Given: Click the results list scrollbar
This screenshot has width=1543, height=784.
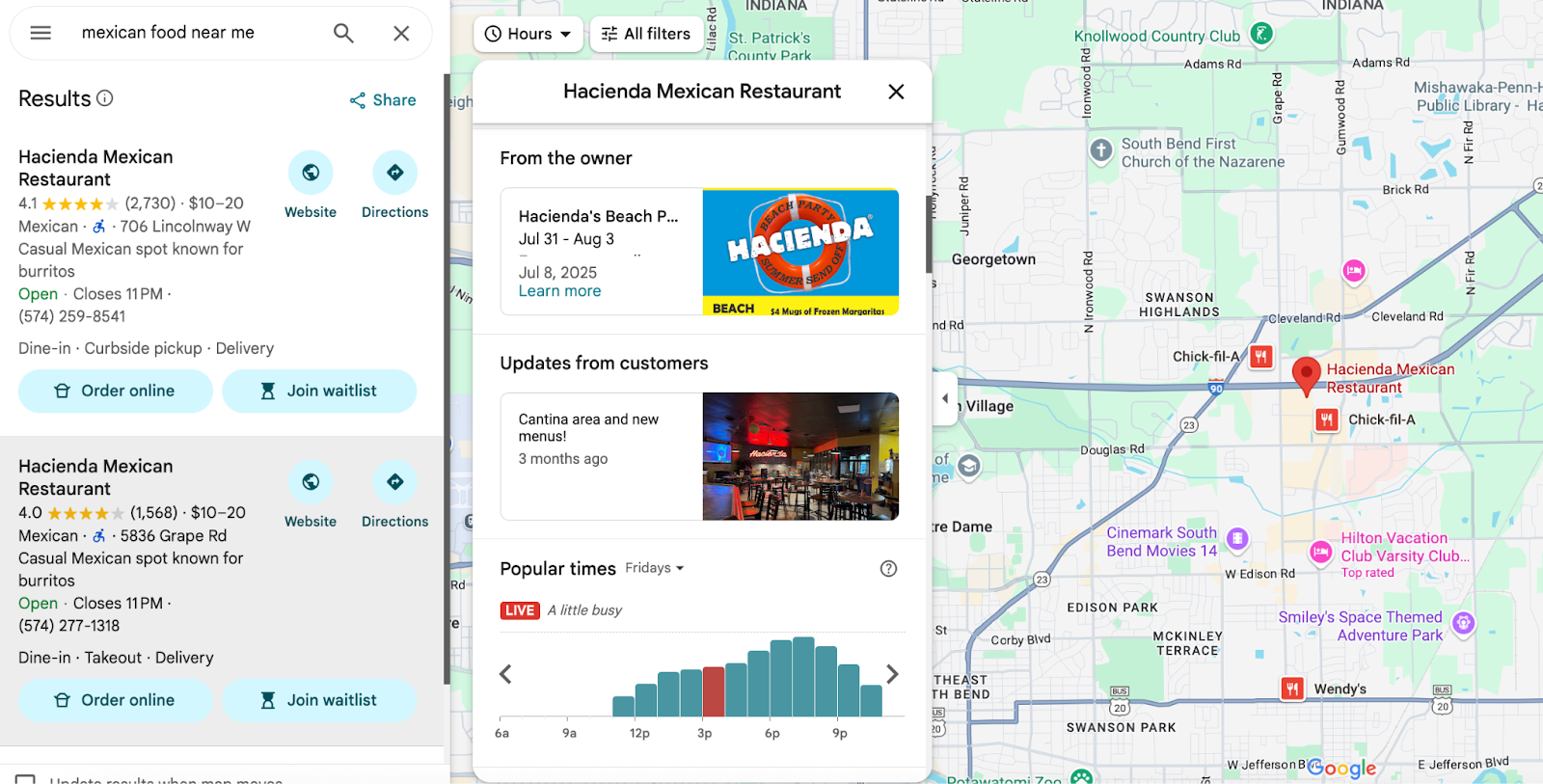Looking at the screenshot, I should point(447,378).
